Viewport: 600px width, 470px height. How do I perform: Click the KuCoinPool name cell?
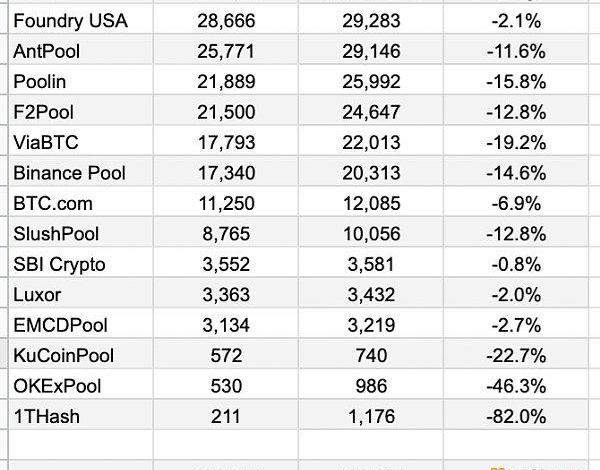pyautogui.click(x=81, y=355)
